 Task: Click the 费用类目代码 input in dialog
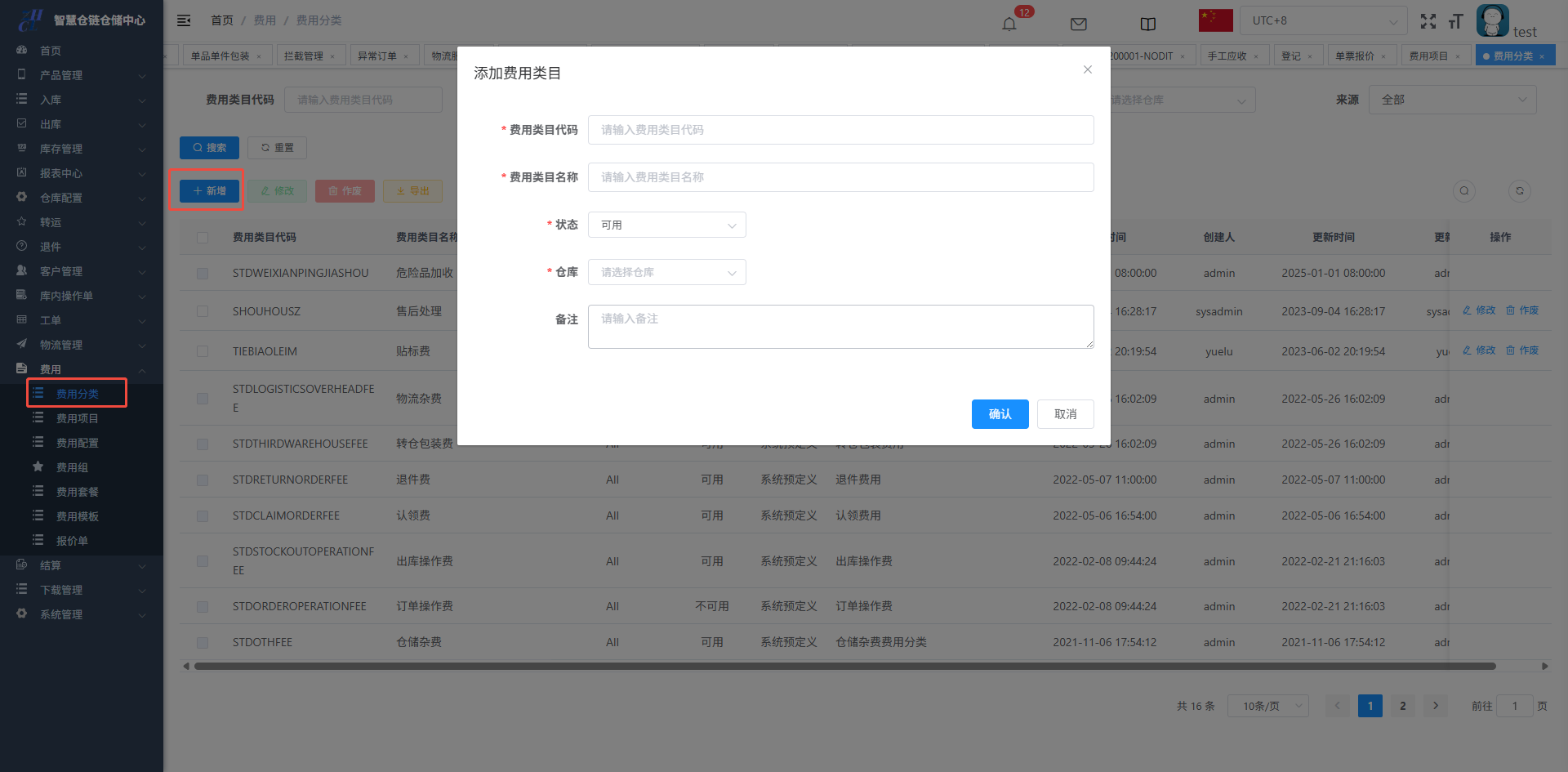click(x=840, y=130)
